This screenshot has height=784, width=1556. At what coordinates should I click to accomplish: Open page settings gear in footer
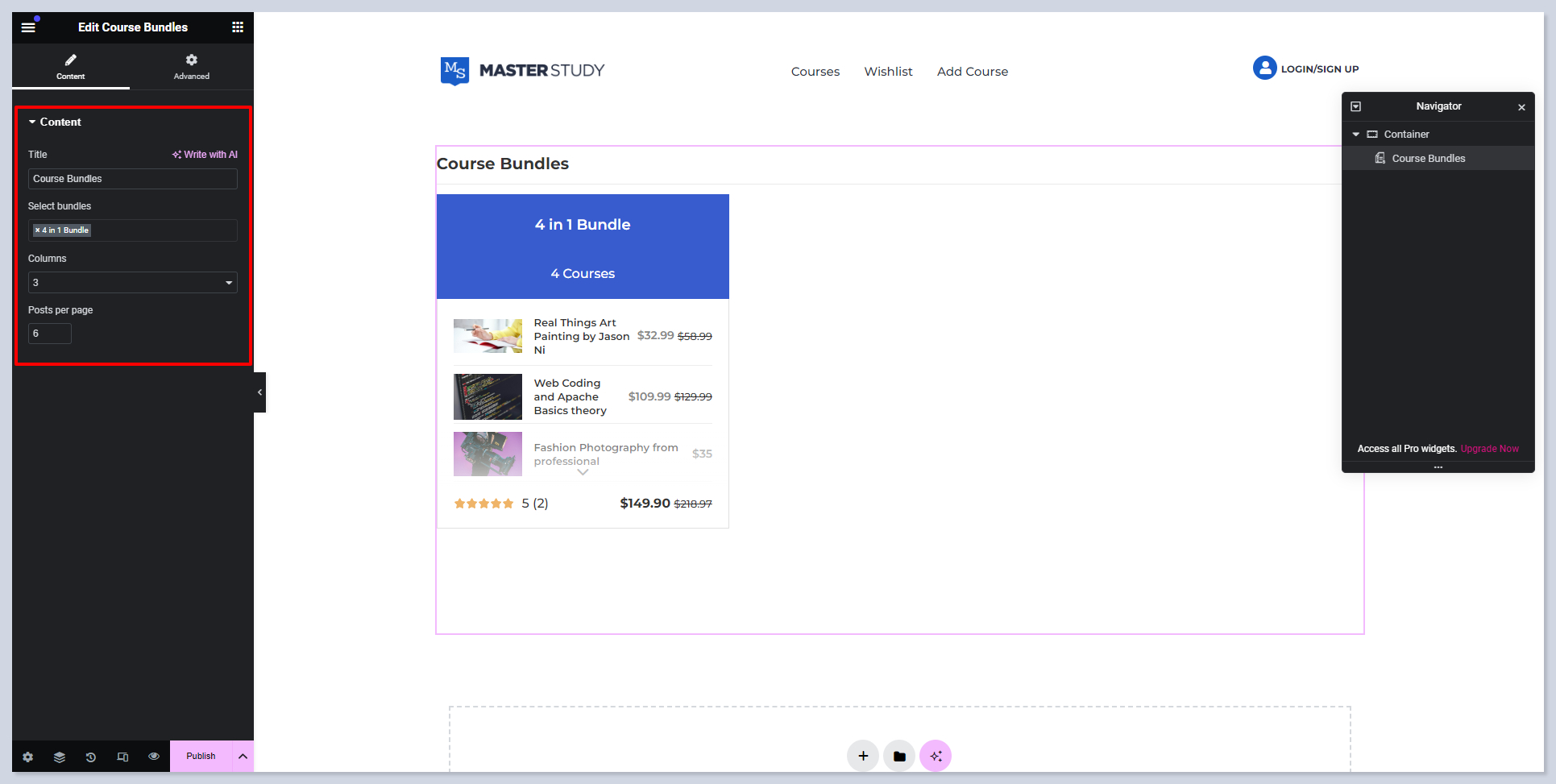click(x=28, y=757)
